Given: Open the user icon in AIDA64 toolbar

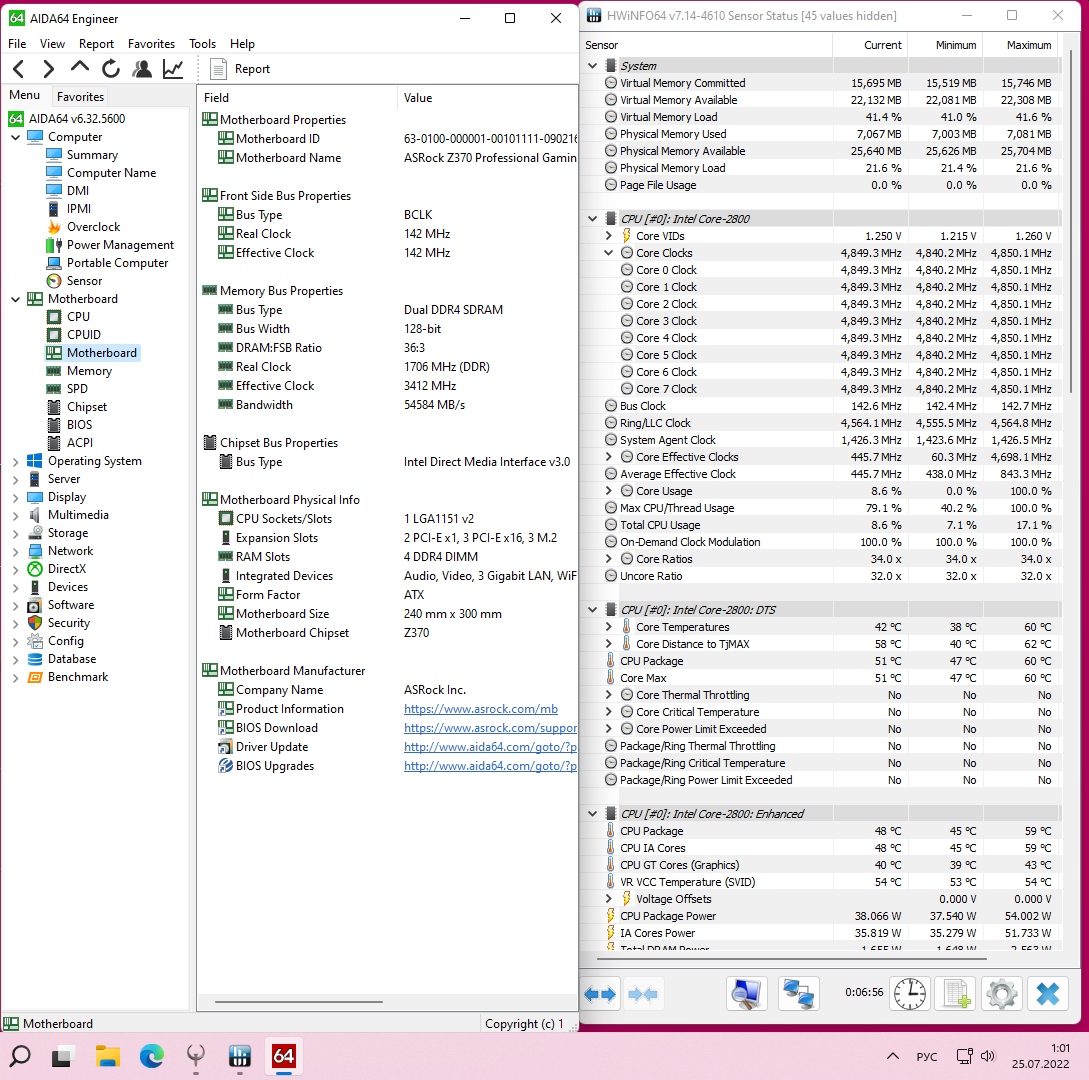Looking at the screenshot, I should coord(142,69).
